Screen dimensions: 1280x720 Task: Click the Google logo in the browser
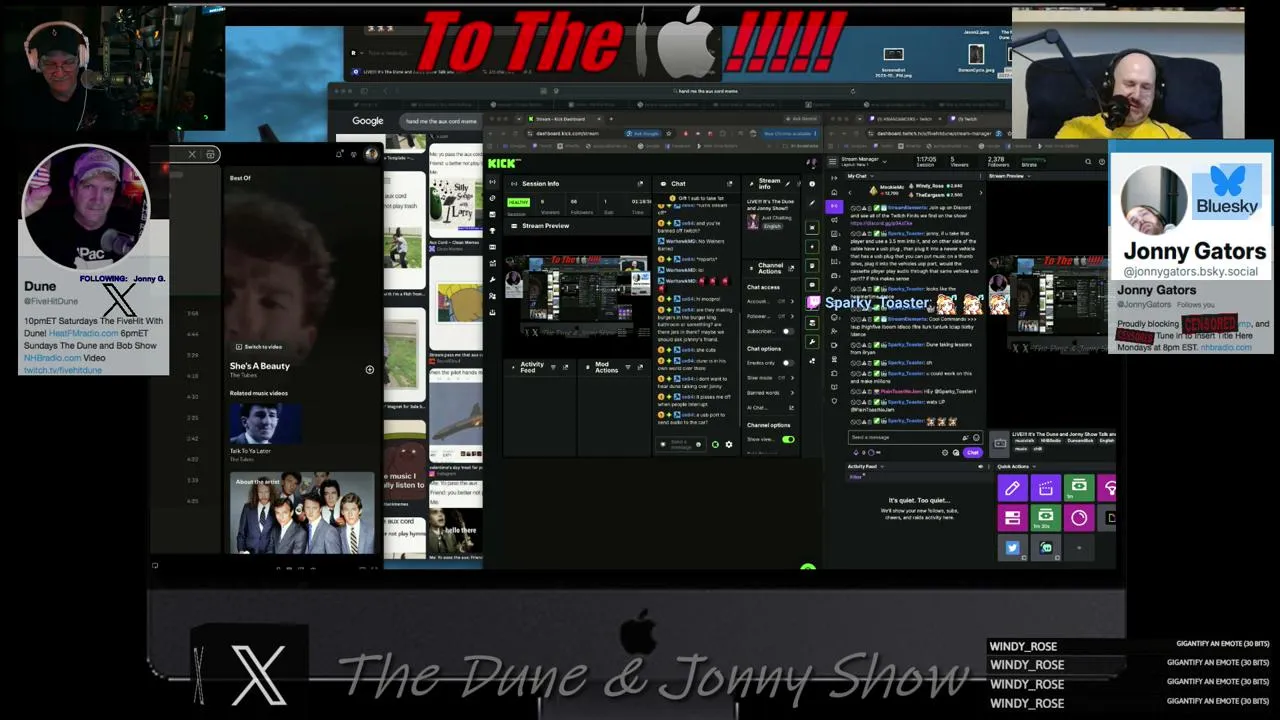click(367, 121)
